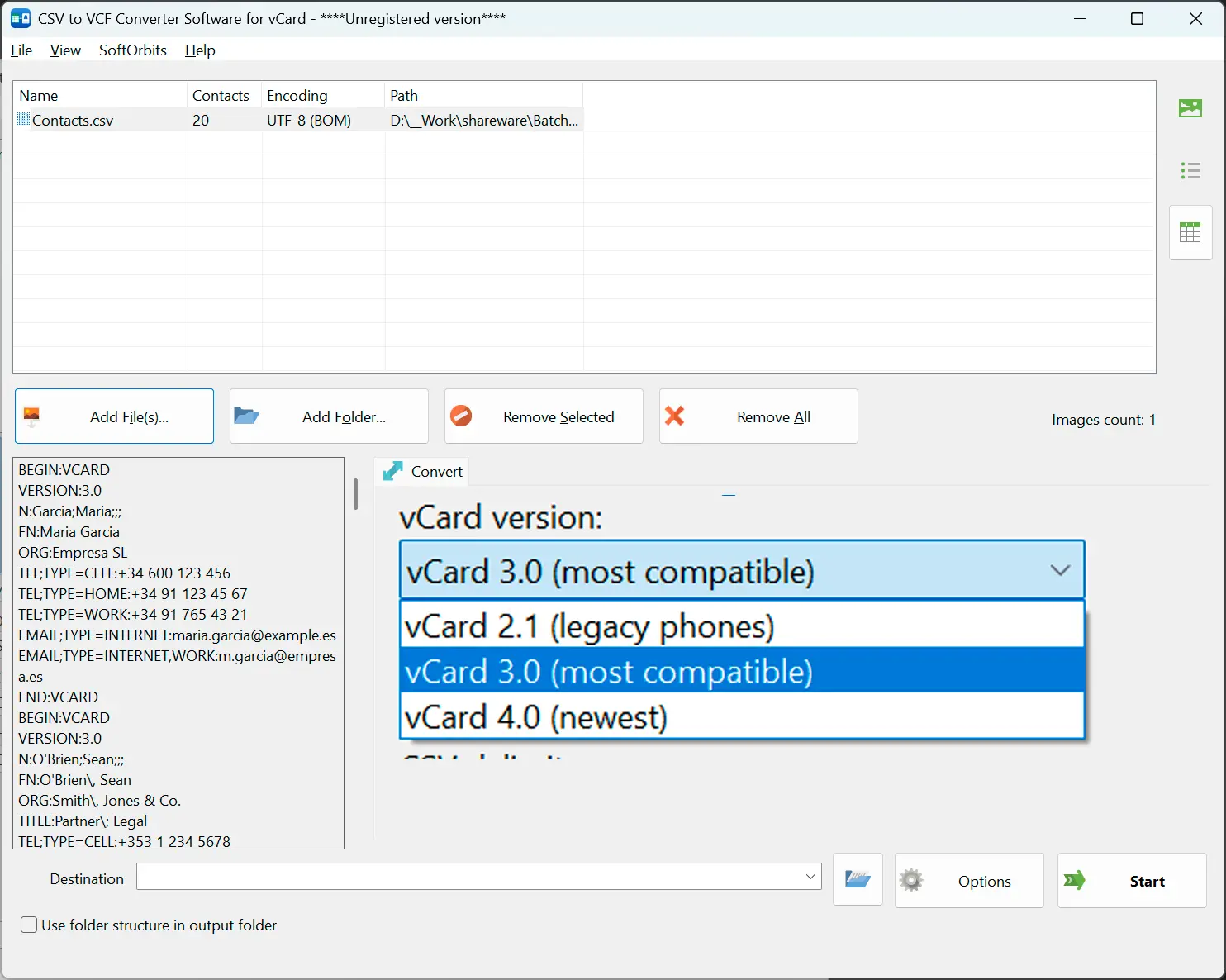
Task: Sort by the Path column header
Action: click(484, 95)
